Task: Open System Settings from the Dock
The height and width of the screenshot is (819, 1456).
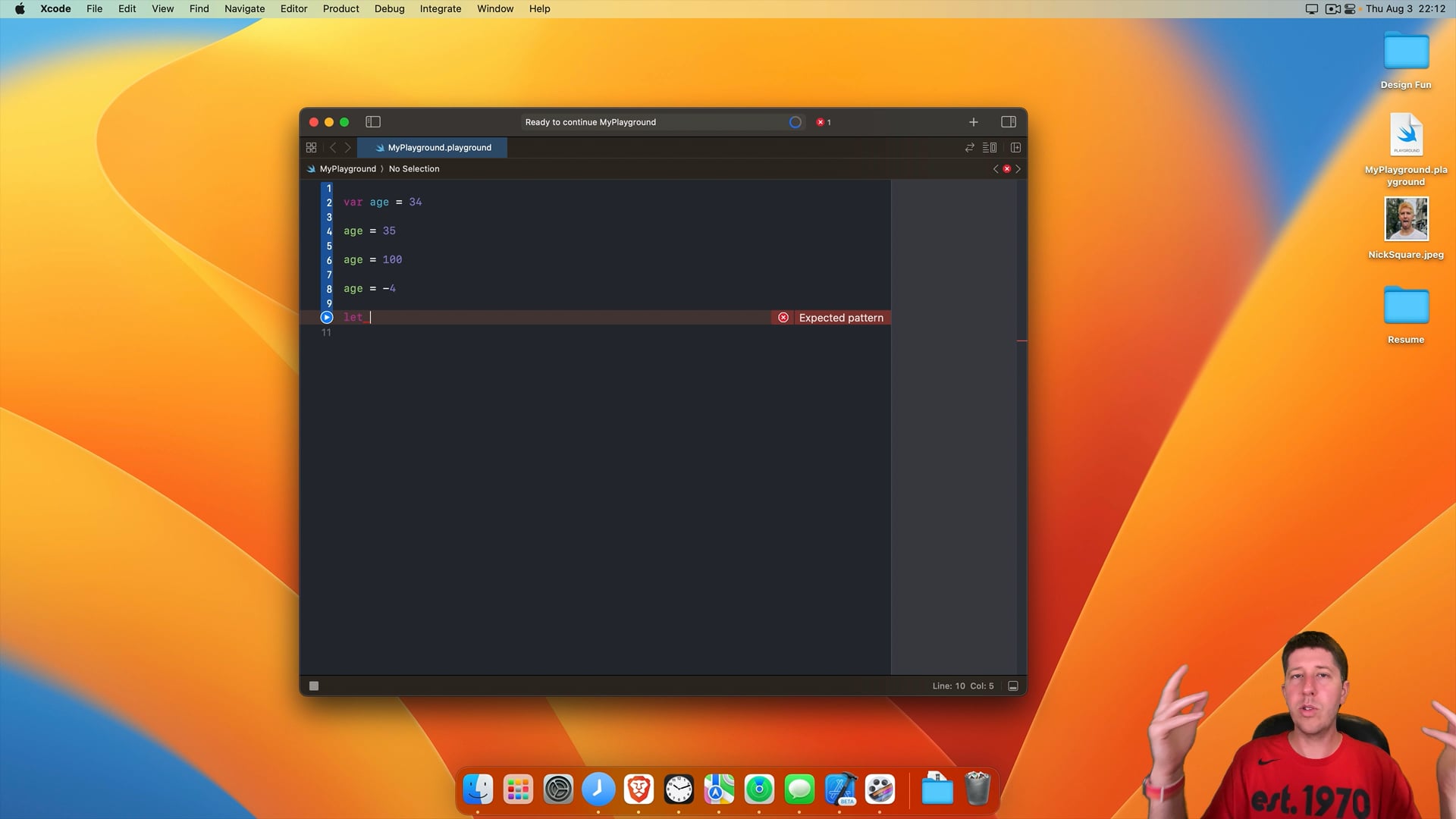Action: 558,789
